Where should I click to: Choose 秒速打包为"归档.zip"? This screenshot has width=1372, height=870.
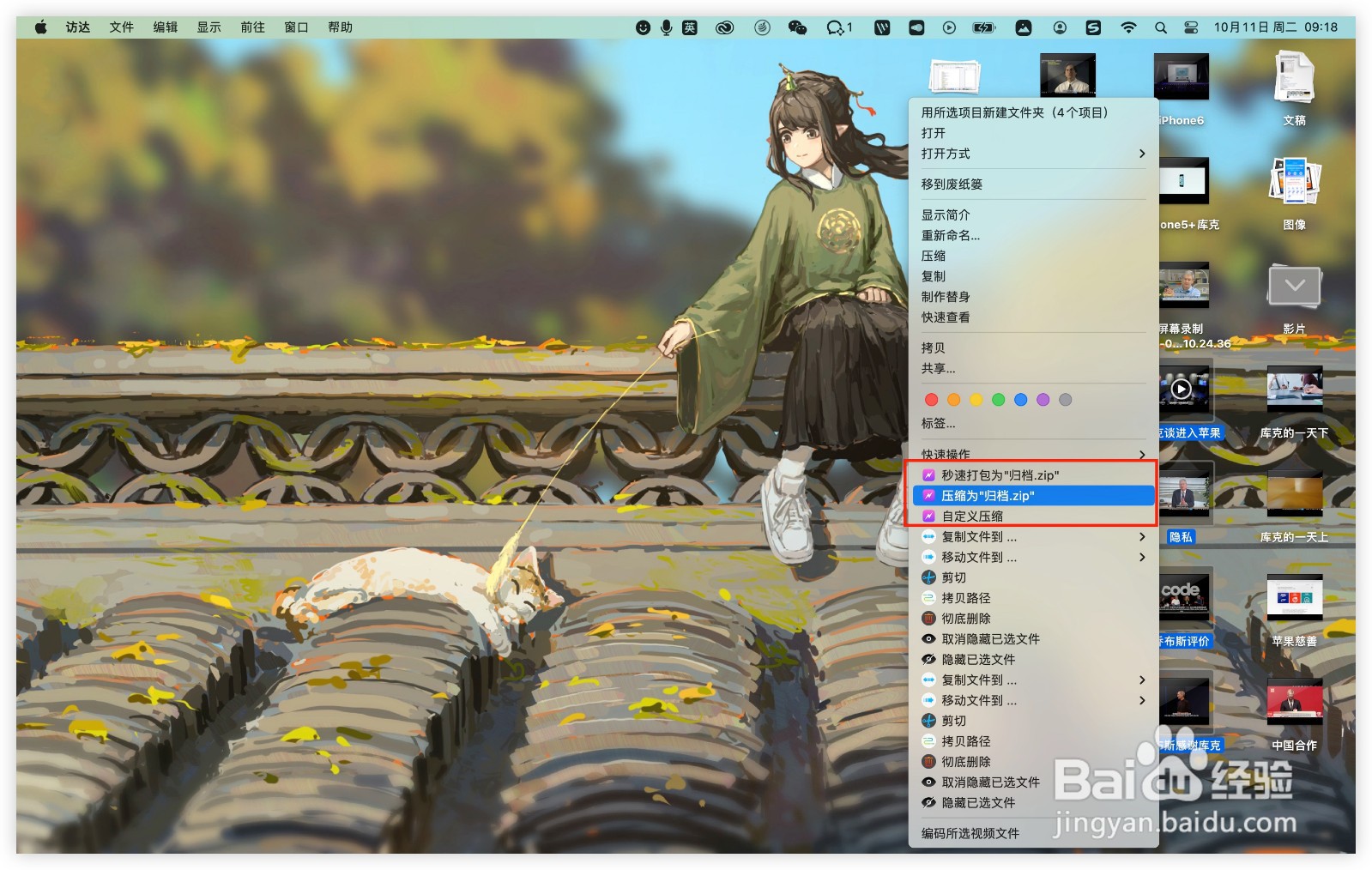[x=1033, y=475]
